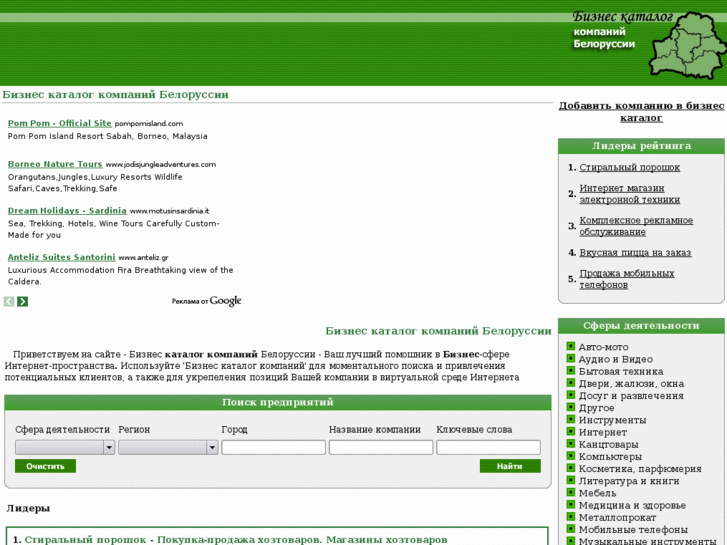Click green bullet icon beside Двери, жалюзи, окна
This screenshot has width=727, height=545.
click(x=571, y=383)
